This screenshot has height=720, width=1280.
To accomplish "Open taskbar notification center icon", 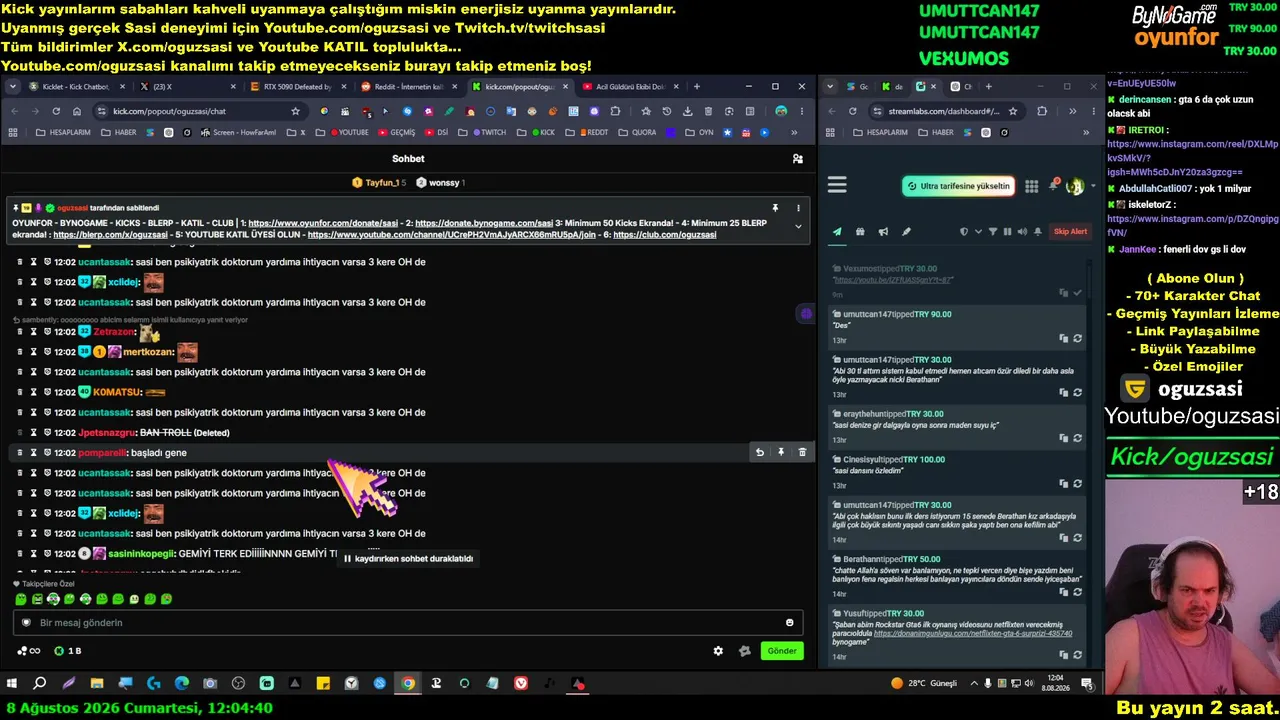I will coord(1087,684).
